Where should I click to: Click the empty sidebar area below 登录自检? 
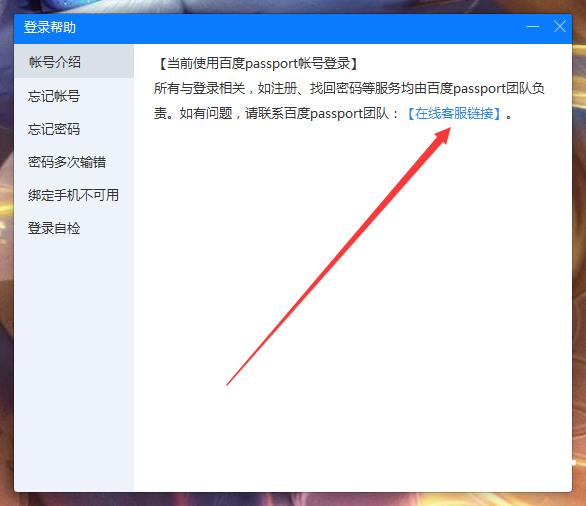click(x=74, y=366)
